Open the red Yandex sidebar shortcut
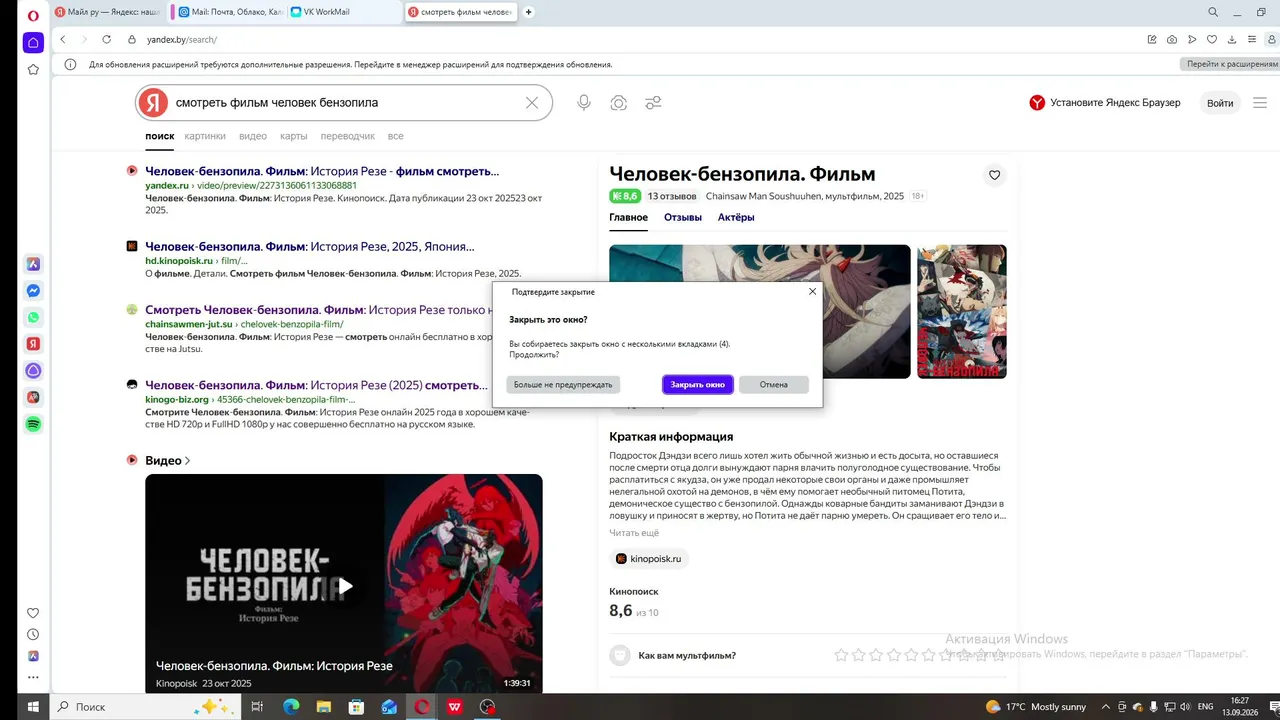The image size is (1280, 720). [33, 344]
